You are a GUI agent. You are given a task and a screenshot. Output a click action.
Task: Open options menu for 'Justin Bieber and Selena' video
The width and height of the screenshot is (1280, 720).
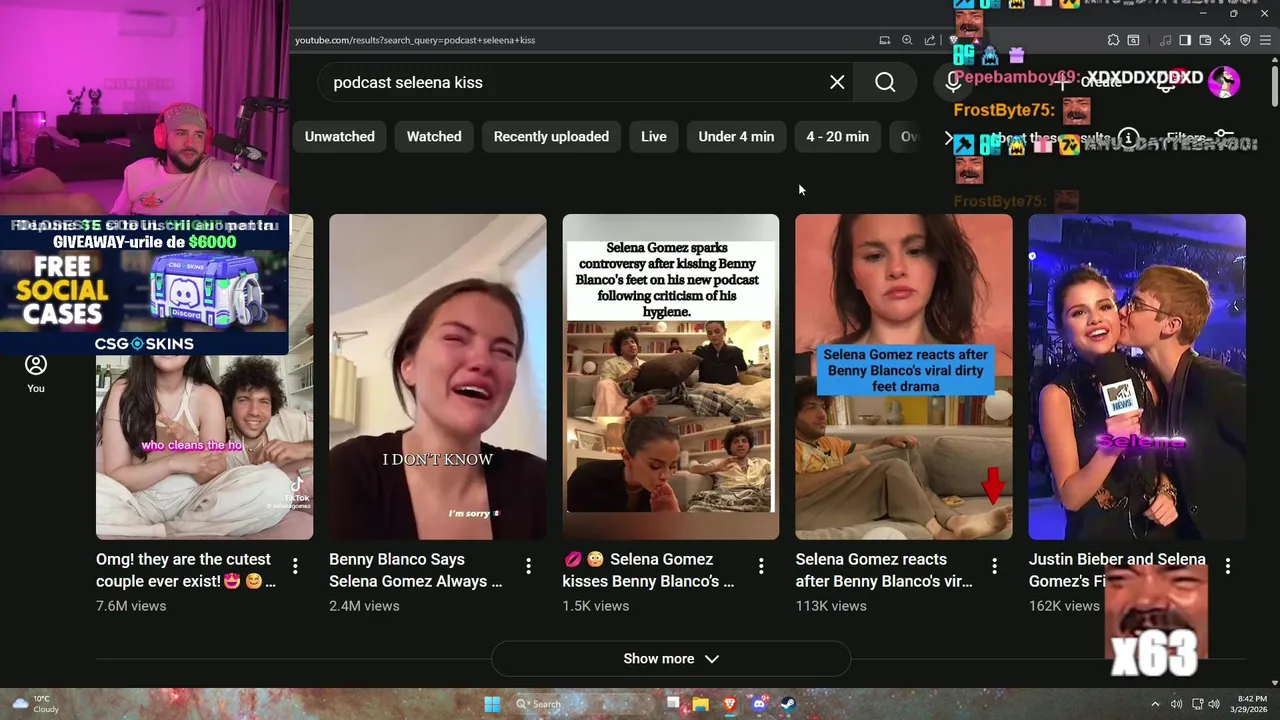pyautogui.click(x=1227, y=567)
